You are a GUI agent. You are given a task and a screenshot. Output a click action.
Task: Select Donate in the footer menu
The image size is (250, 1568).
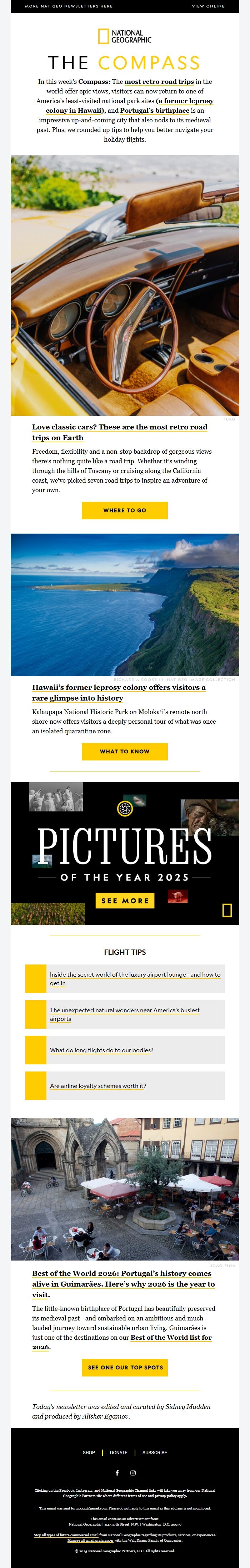point(118,1452)
